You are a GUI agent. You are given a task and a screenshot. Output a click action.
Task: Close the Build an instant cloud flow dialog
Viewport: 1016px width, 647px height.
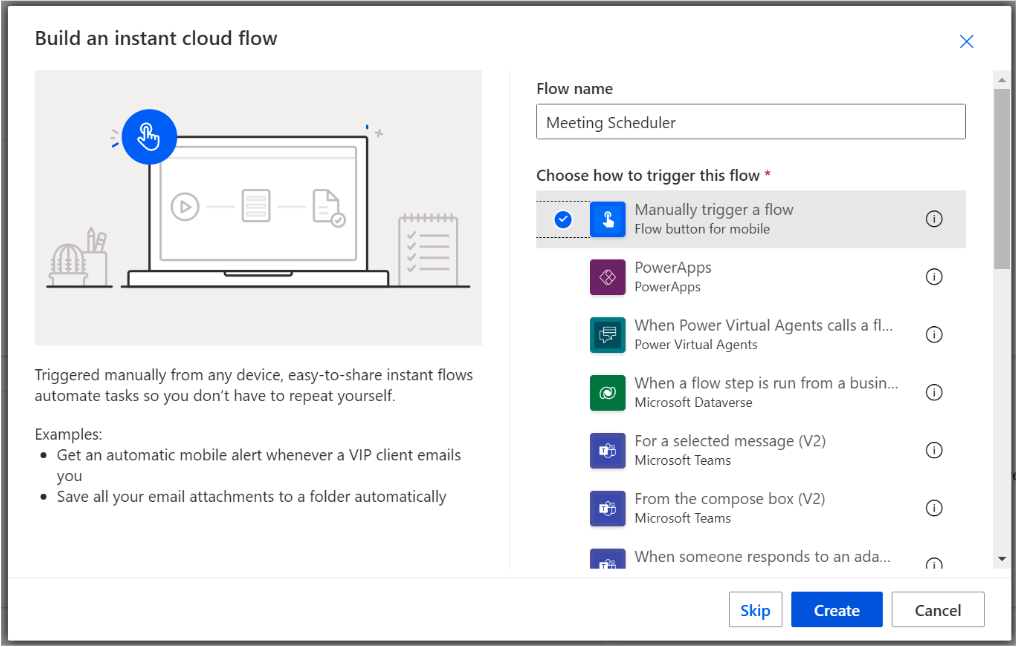tap(966, 41)
